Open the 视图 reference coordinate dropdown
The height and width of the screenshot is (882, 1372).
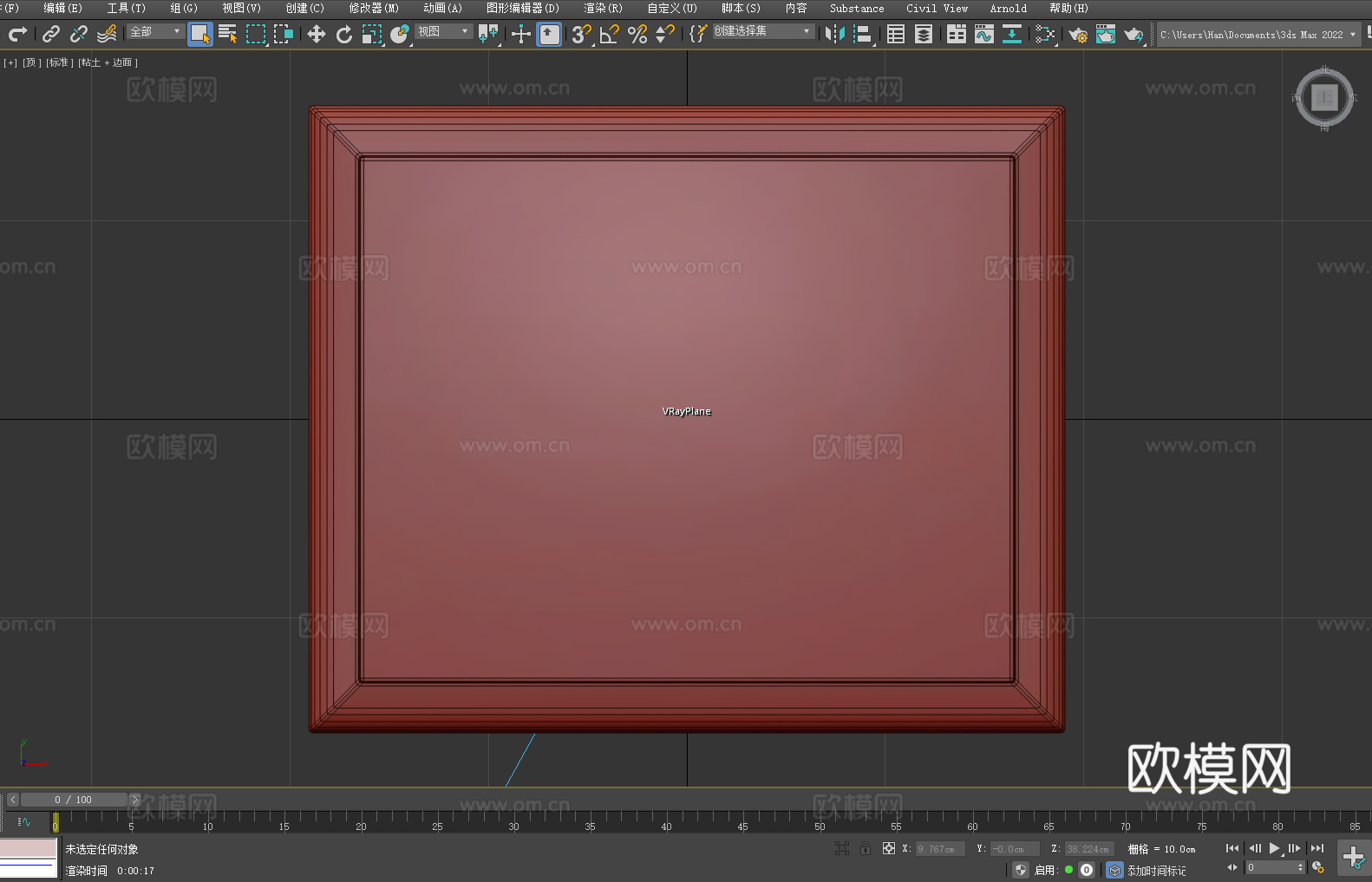[x=444, y=31]
